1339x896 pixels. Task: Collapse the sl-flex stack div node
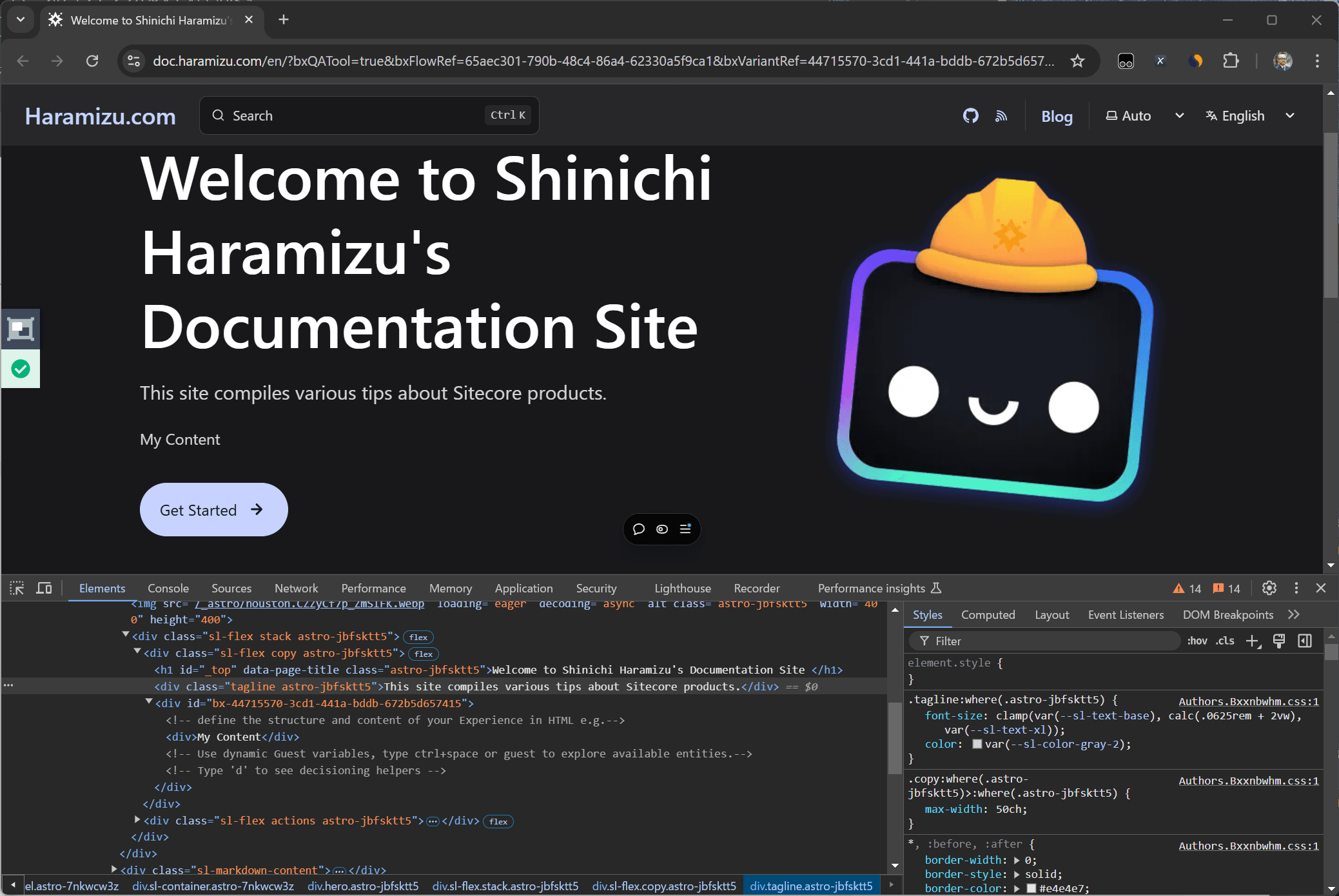(126, 636)
